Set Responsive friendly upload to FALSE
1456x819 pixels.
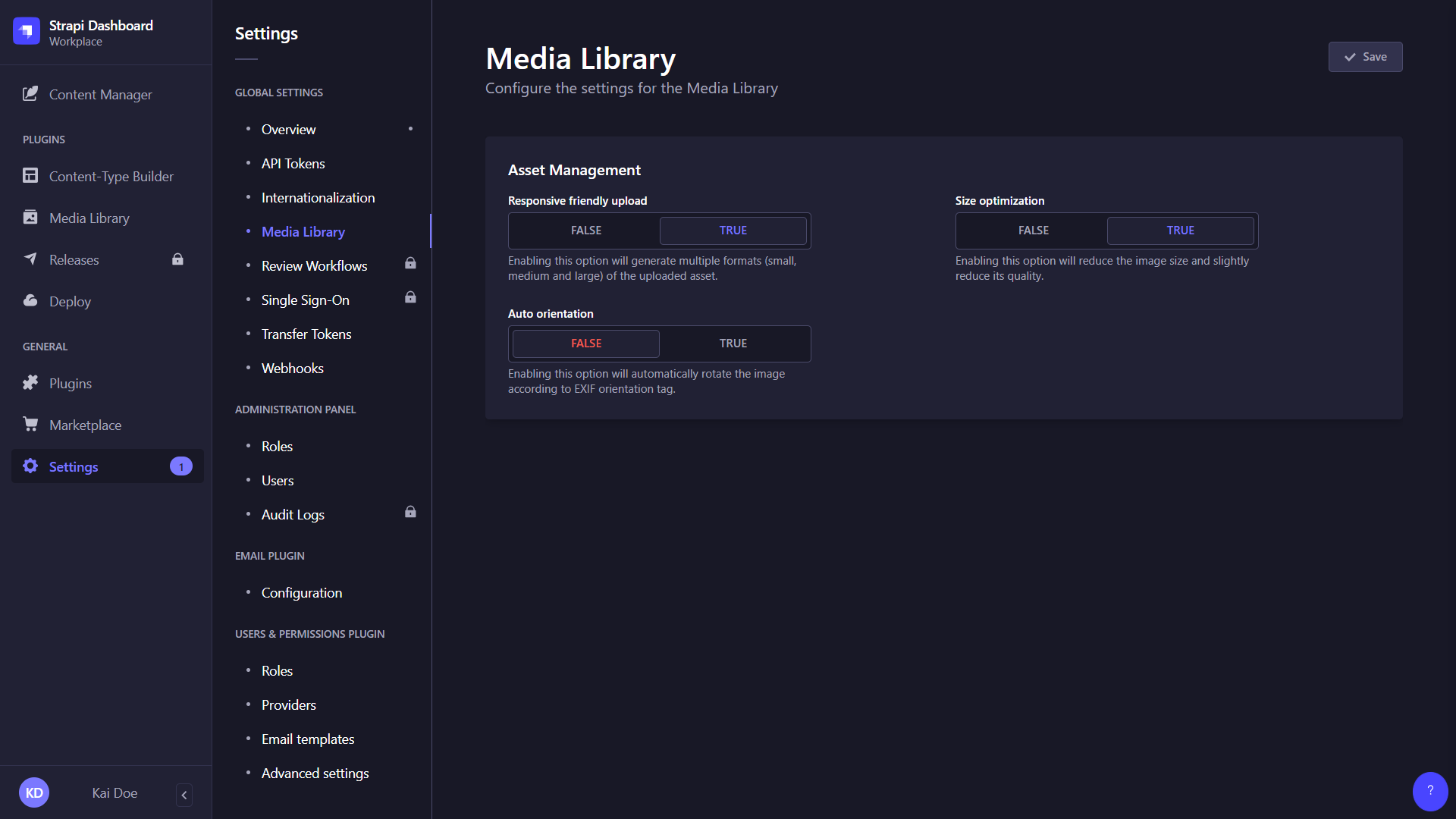pos(585,230)
